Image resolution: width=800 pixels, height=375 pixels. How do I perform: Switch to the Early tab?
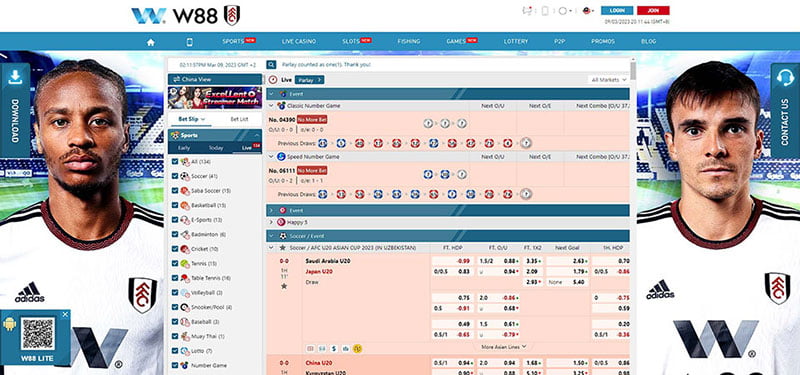(x=184, y=148)
